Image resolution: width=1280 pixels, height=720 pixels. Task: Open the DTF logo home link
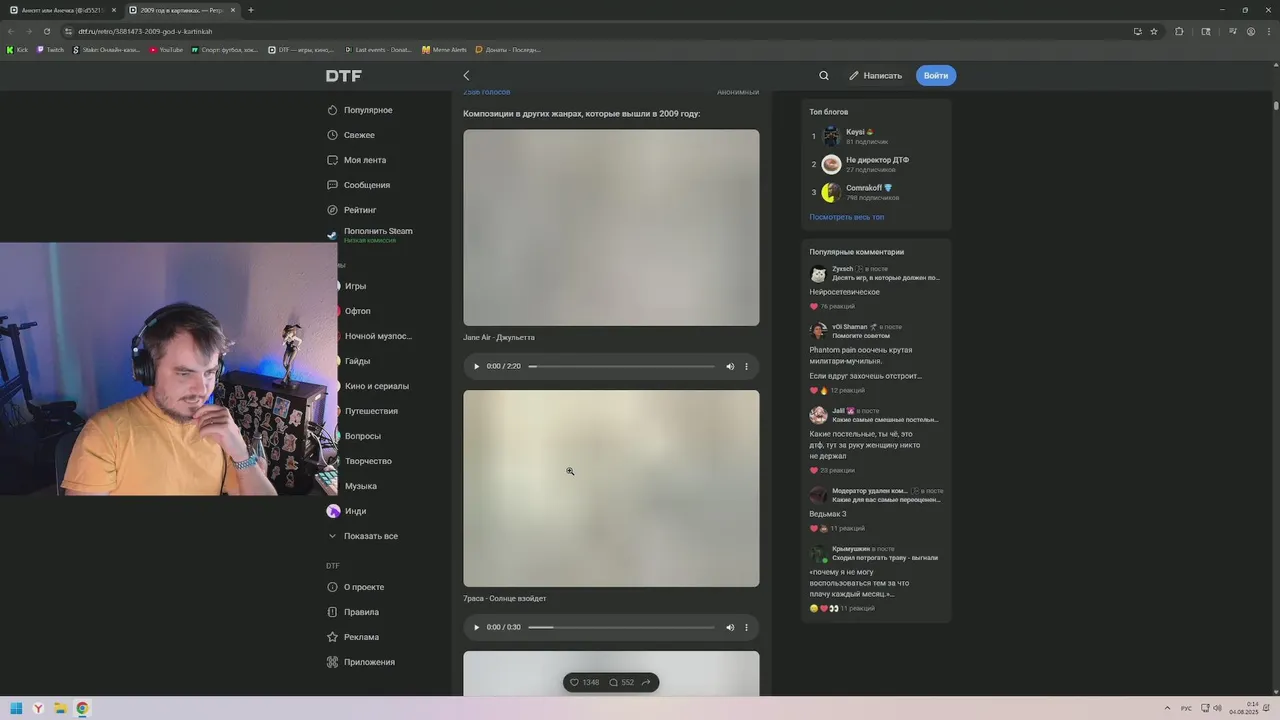343,76
